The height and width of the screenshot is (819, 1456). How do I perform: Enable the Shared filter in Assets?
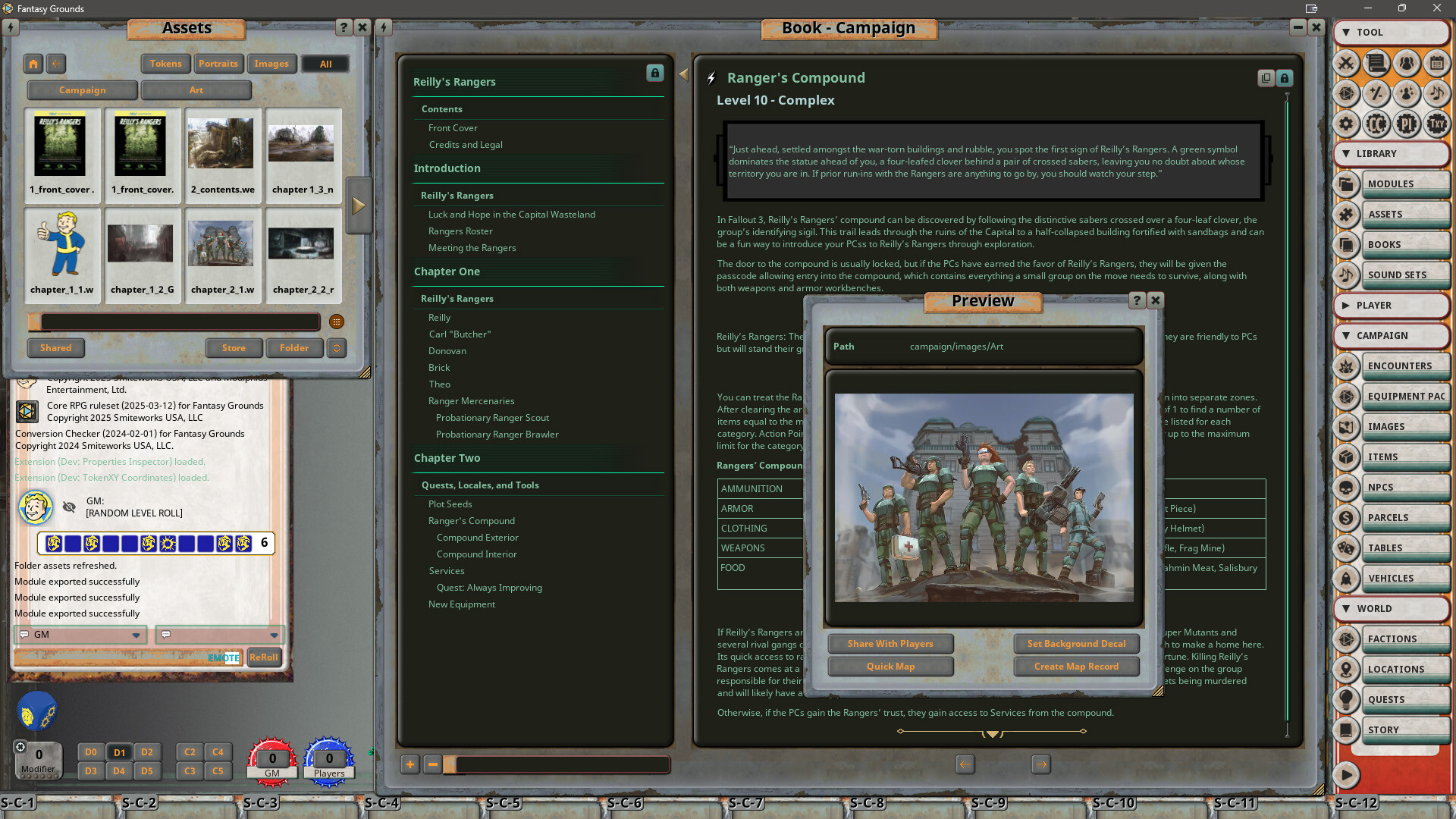point(55,347)
